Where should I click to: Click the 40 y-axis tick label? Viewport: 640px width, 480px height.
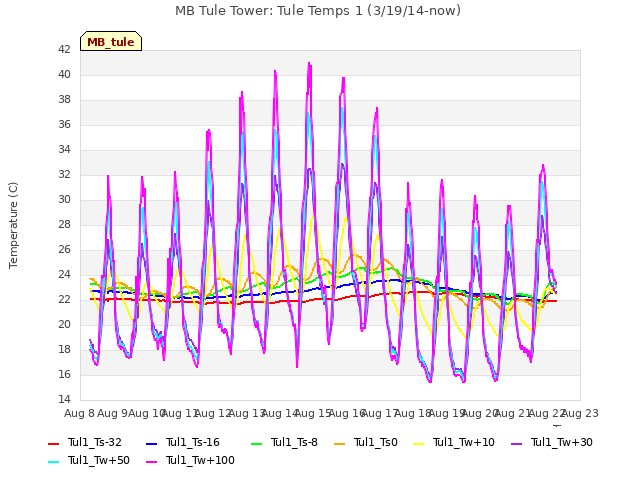[64, 74]
